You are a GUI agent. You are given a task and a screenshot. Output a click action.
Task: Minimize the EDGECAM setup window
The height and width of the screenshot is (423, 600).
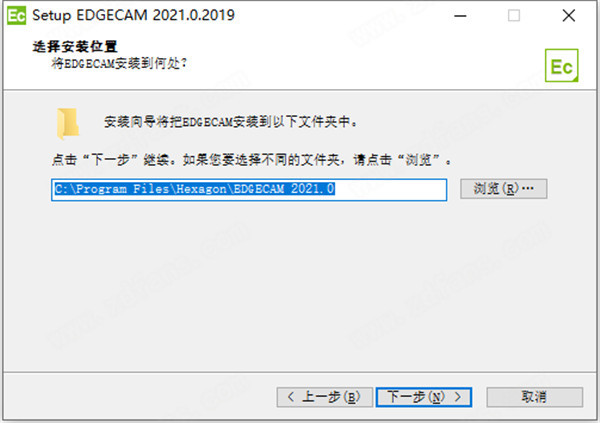[460, 16]
